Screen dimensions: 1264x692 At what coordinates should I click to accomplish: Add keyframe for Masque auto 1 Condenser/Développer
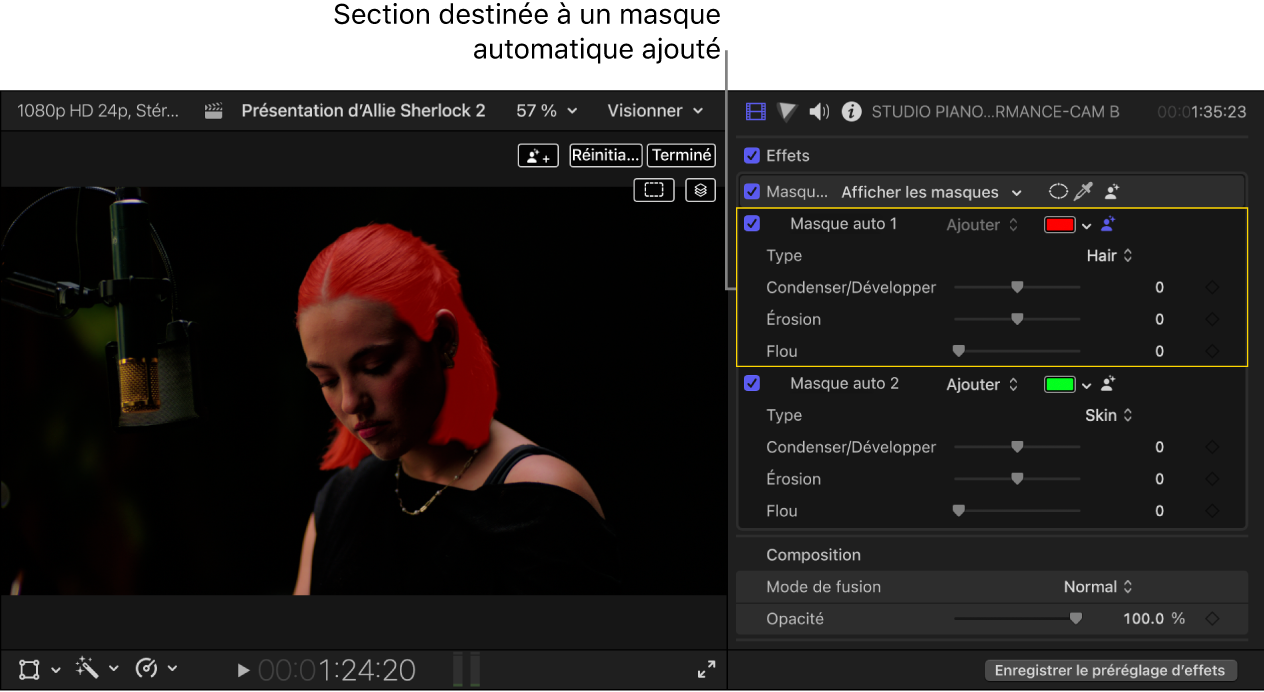click(1212, 288)
